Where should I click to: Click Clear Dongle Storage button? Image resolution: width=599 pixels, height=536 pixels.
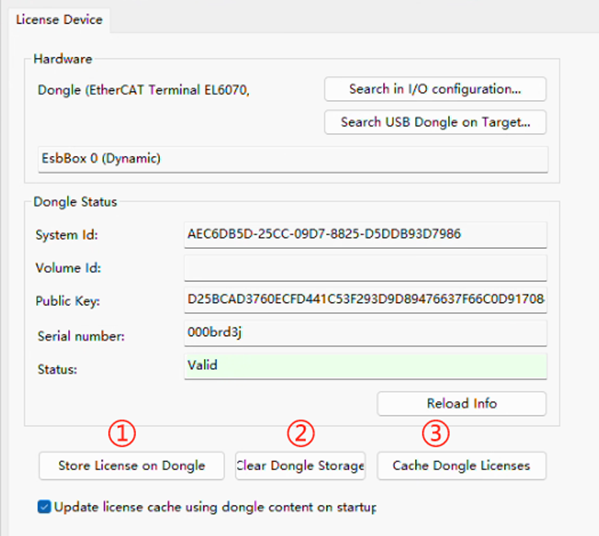coord(300,466)
